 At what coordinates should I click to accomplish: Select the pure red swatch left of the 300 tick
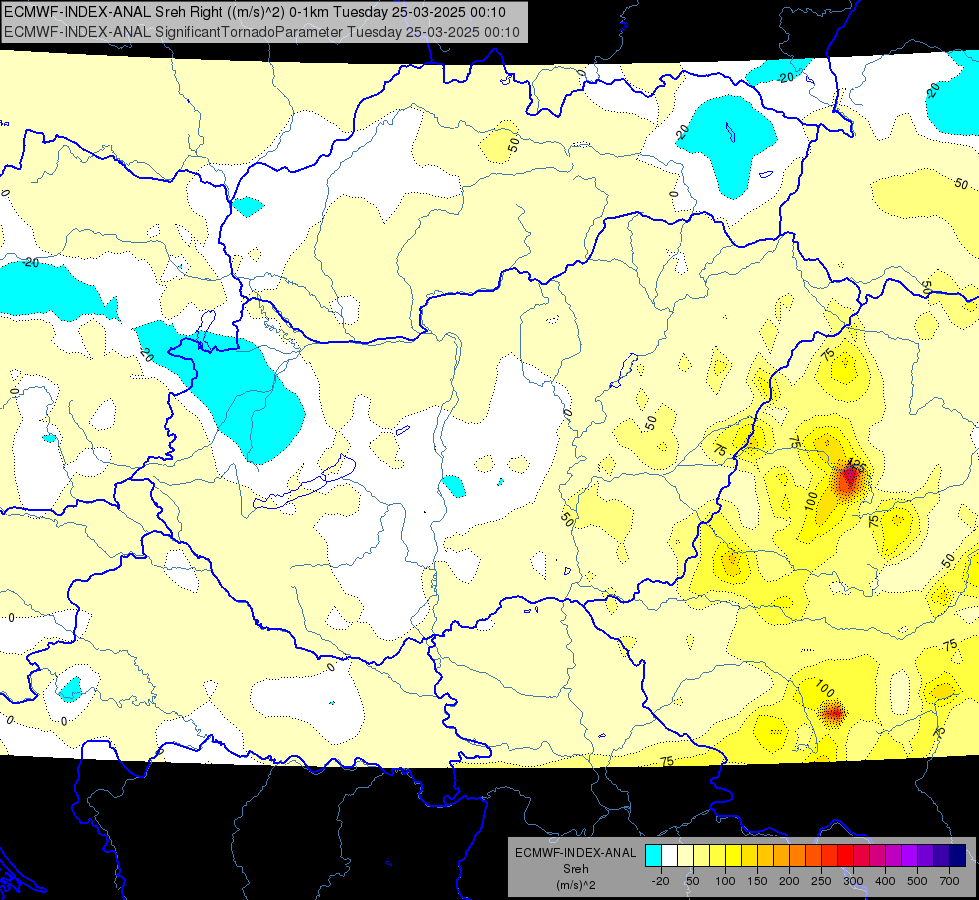(x=846, y=855)
